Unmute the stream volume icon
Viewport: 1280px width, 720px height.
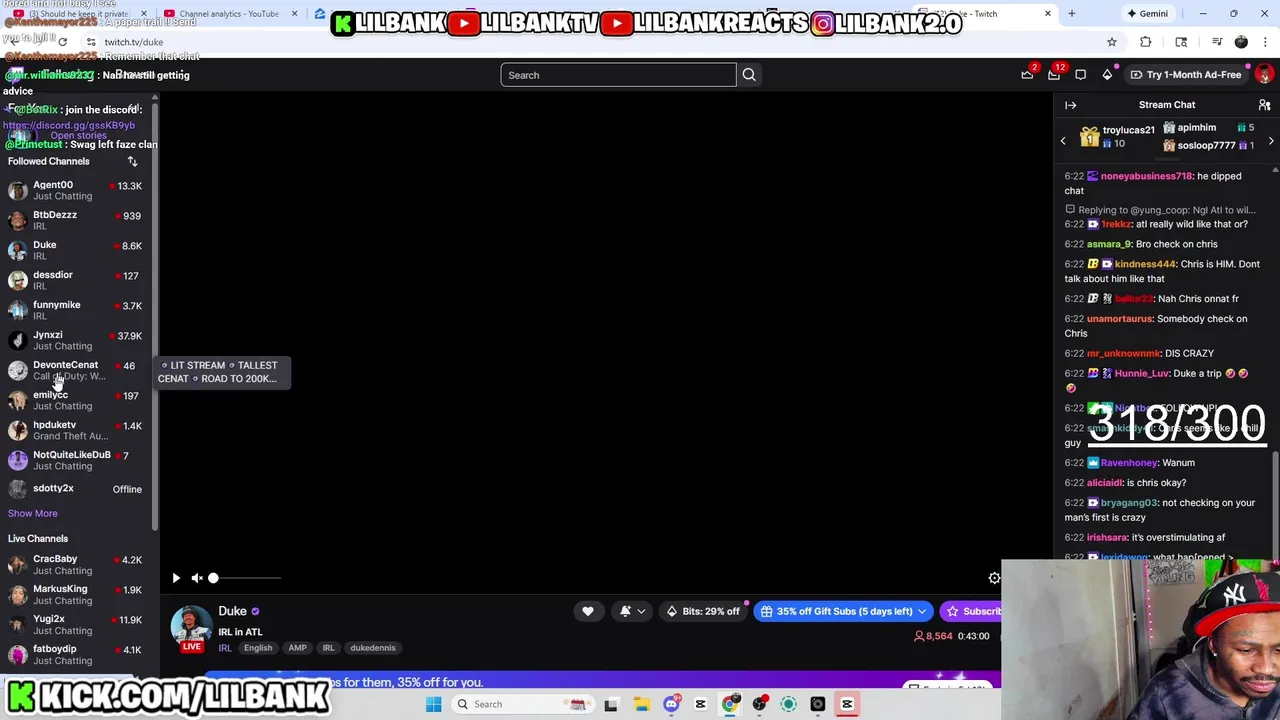[197, 578]
